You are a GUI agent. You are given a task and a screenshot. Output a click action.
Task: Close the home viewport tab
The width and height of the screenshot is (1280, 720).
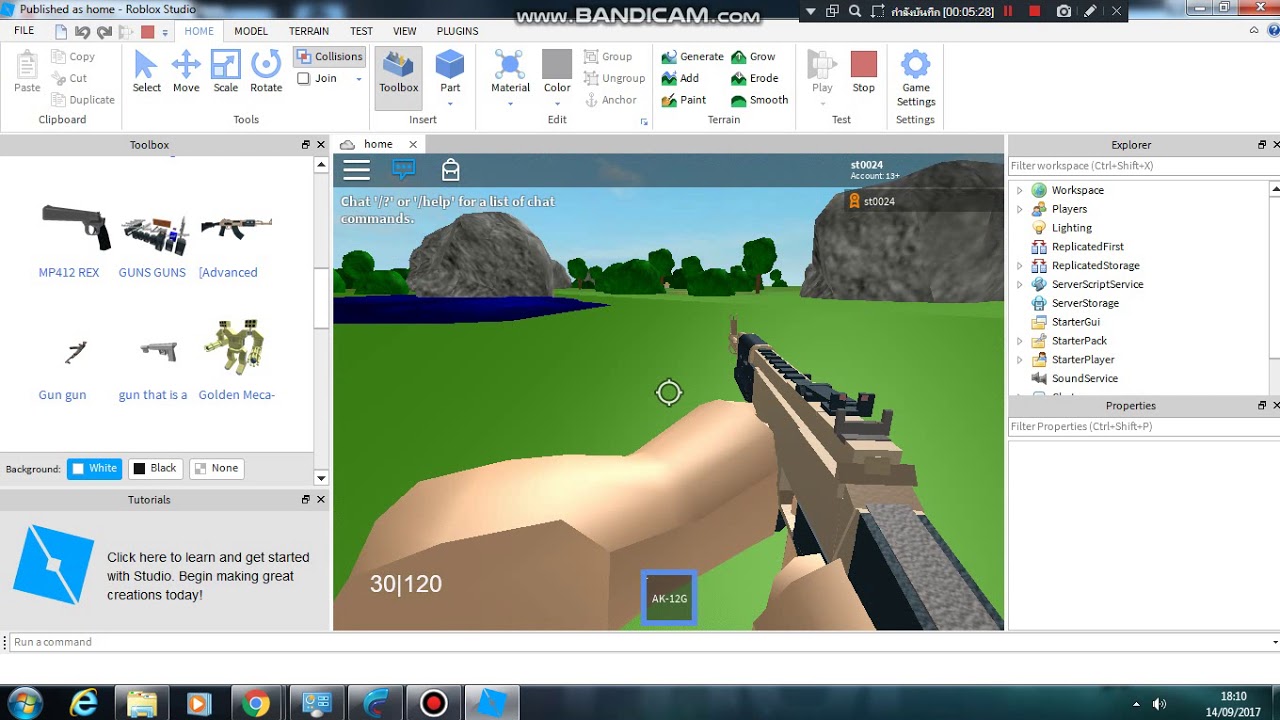point(413,144)
